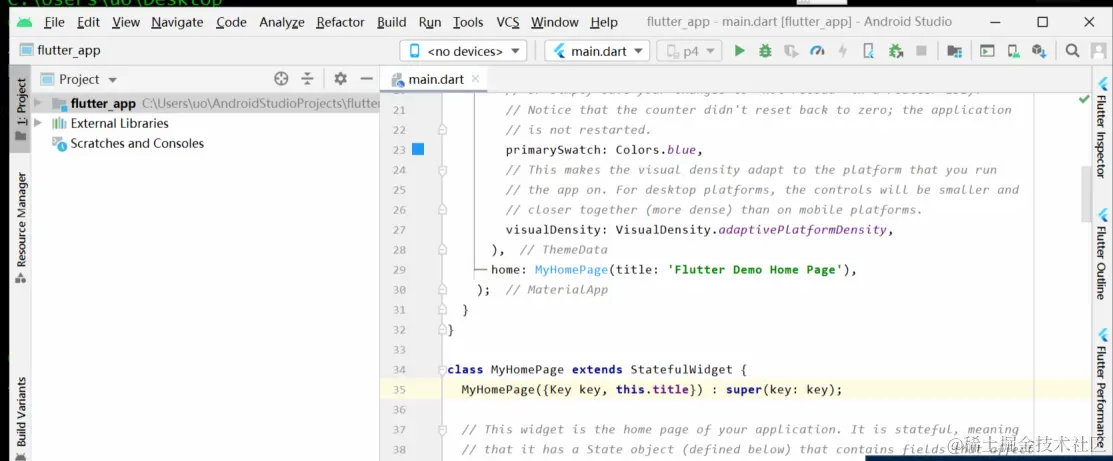Click adaptivePlatformDensity on line 27

pyautogui.click(x=802, y=230)
